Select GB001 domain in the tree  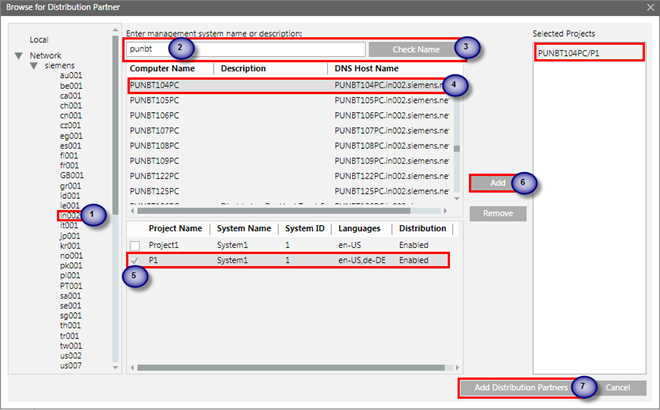[x=72, y=175]
